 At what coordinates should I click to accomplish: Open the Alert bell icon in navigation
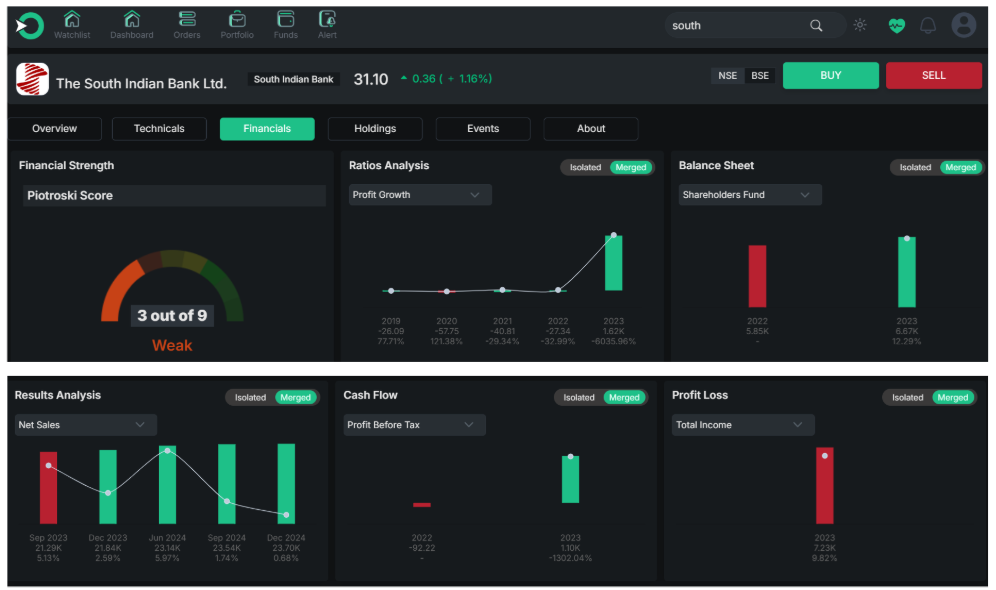(x=327, y=20)
